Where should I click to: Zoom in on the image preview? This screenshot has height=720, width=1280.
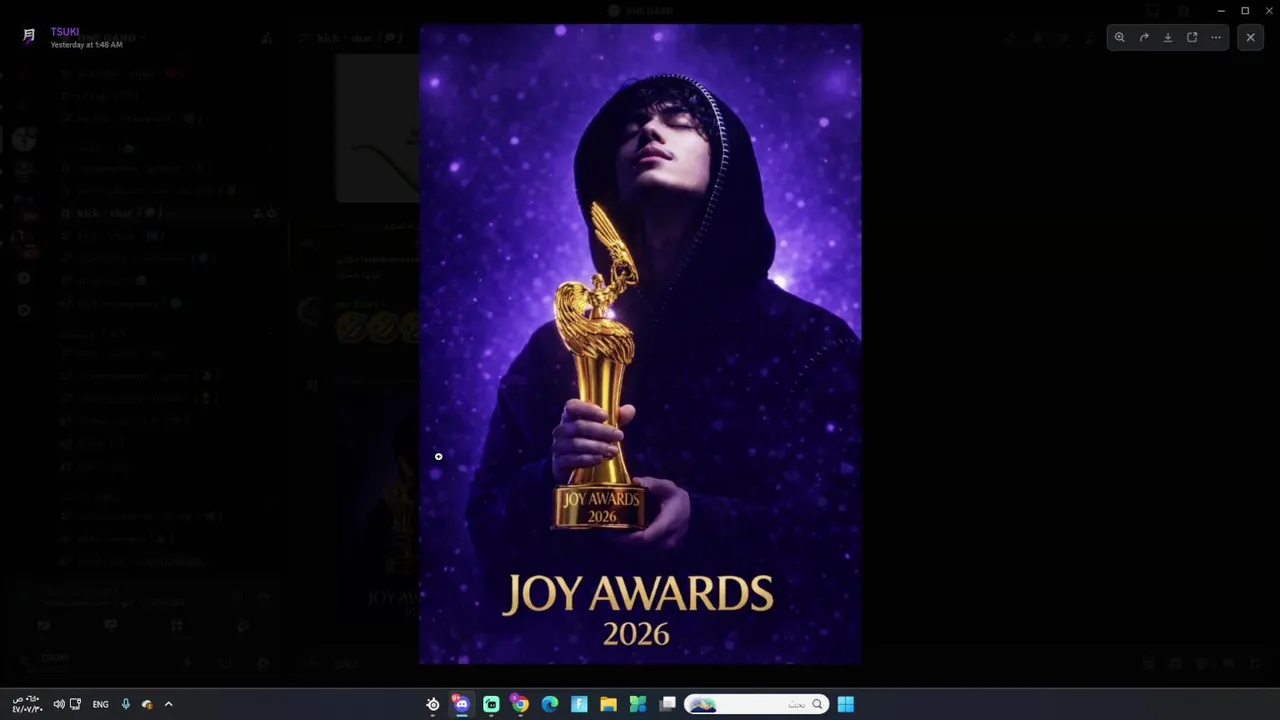point(1120,38)
